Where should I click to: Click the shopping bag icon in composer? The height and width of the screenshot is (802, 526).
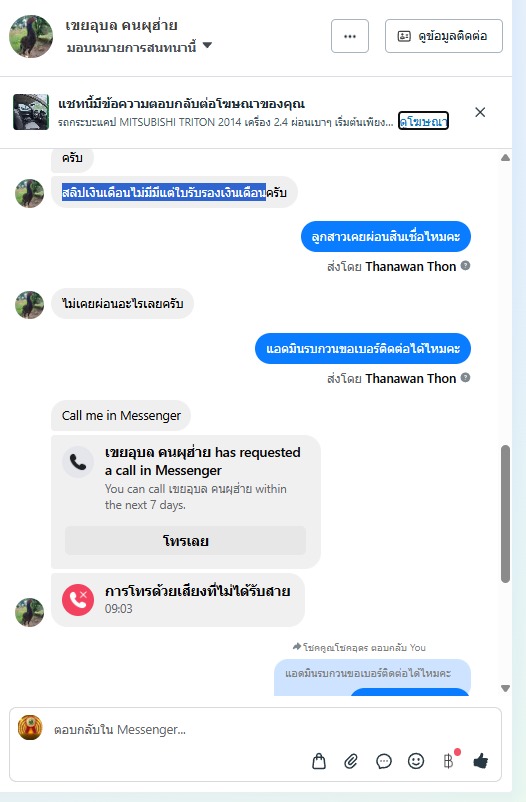pyautogui.click(x=319, y=761)
